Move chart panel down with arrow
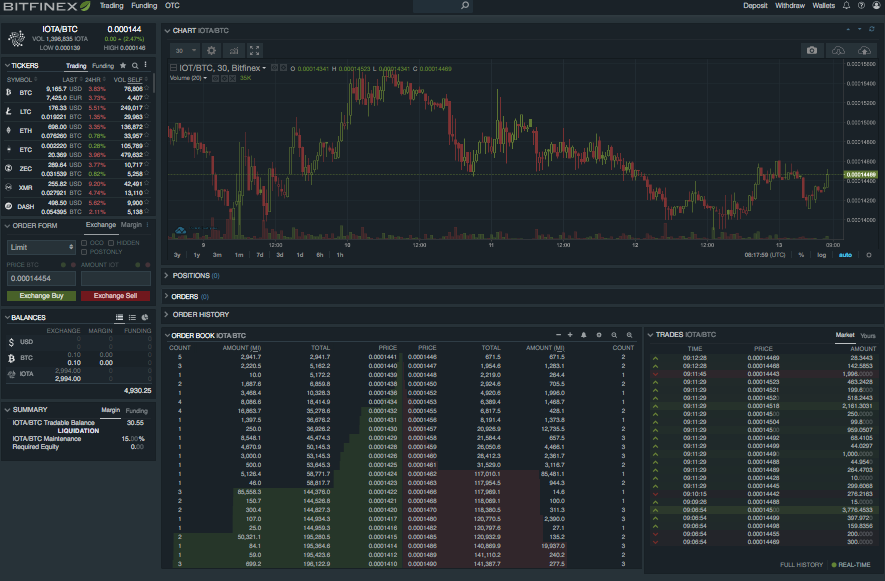Screen dimensions: 885x581 (x=860, y=29)
